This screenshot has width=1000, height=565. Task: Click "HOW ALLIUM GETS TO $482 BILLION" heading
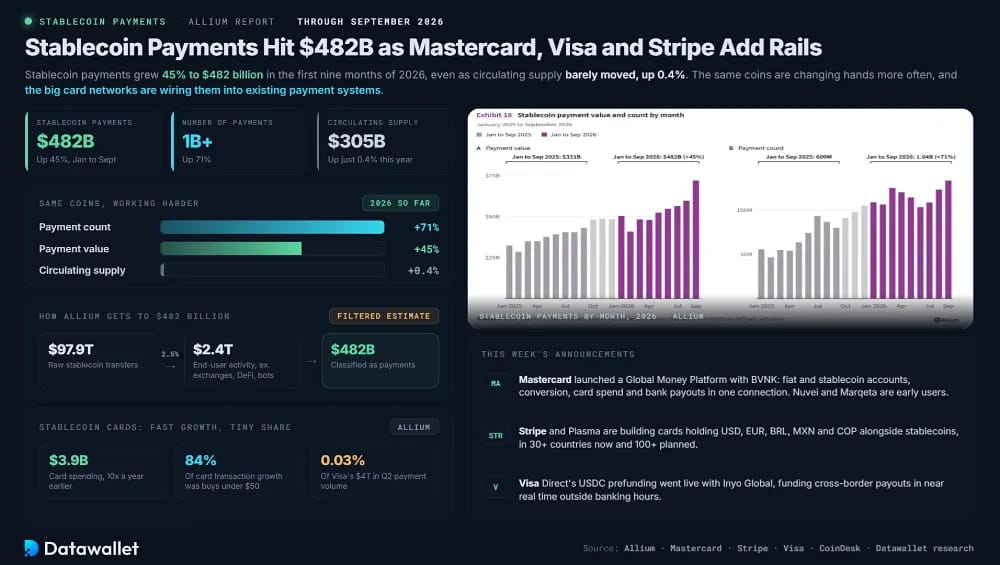pos(134,316)
